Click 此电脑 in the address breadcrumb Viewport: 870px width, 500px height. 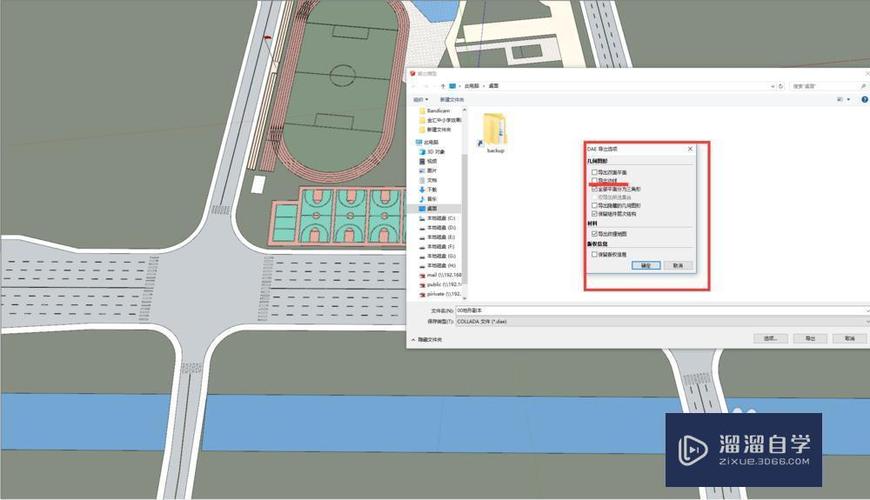472,86
